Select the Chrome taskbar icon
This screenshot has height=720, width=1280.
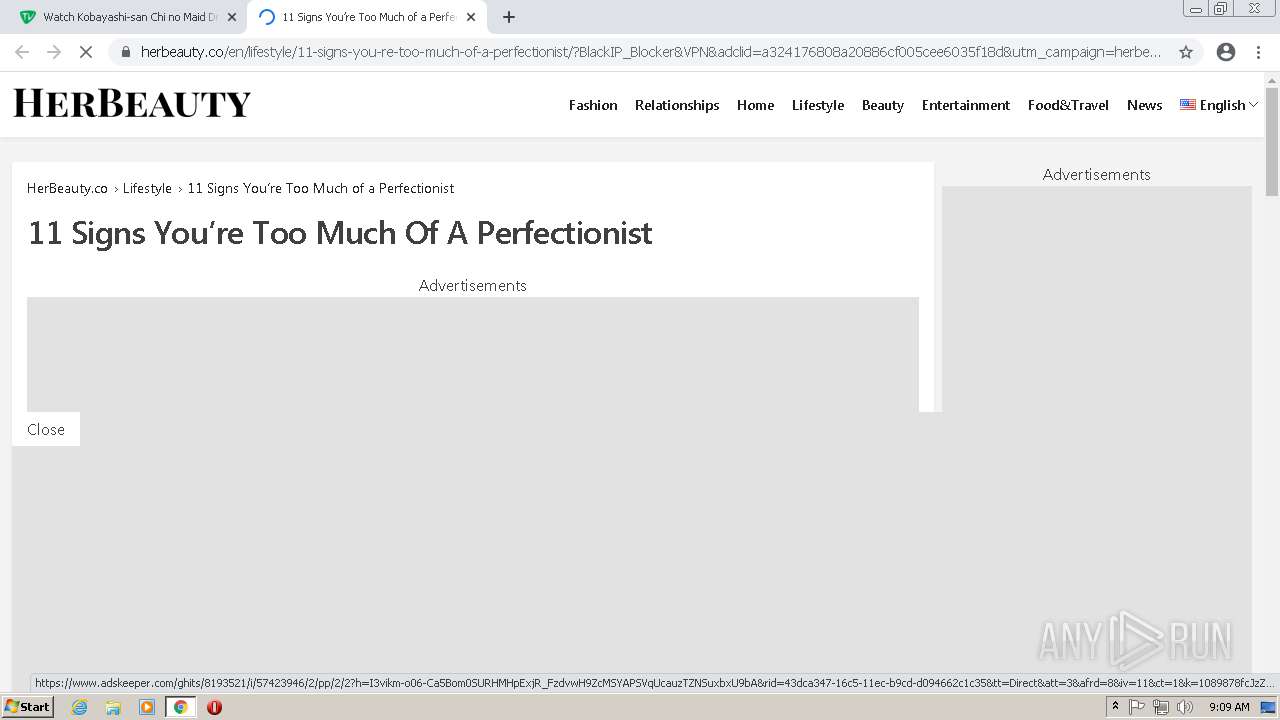click(180, 707)
